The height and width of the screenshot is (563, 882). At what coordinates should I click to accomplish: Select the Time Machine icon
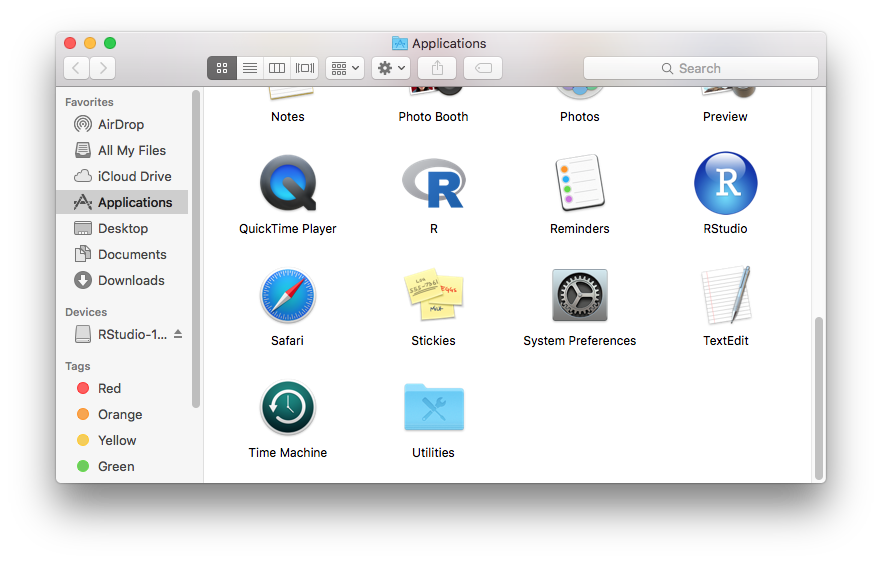pyautogui.click(x=288, y=408)
